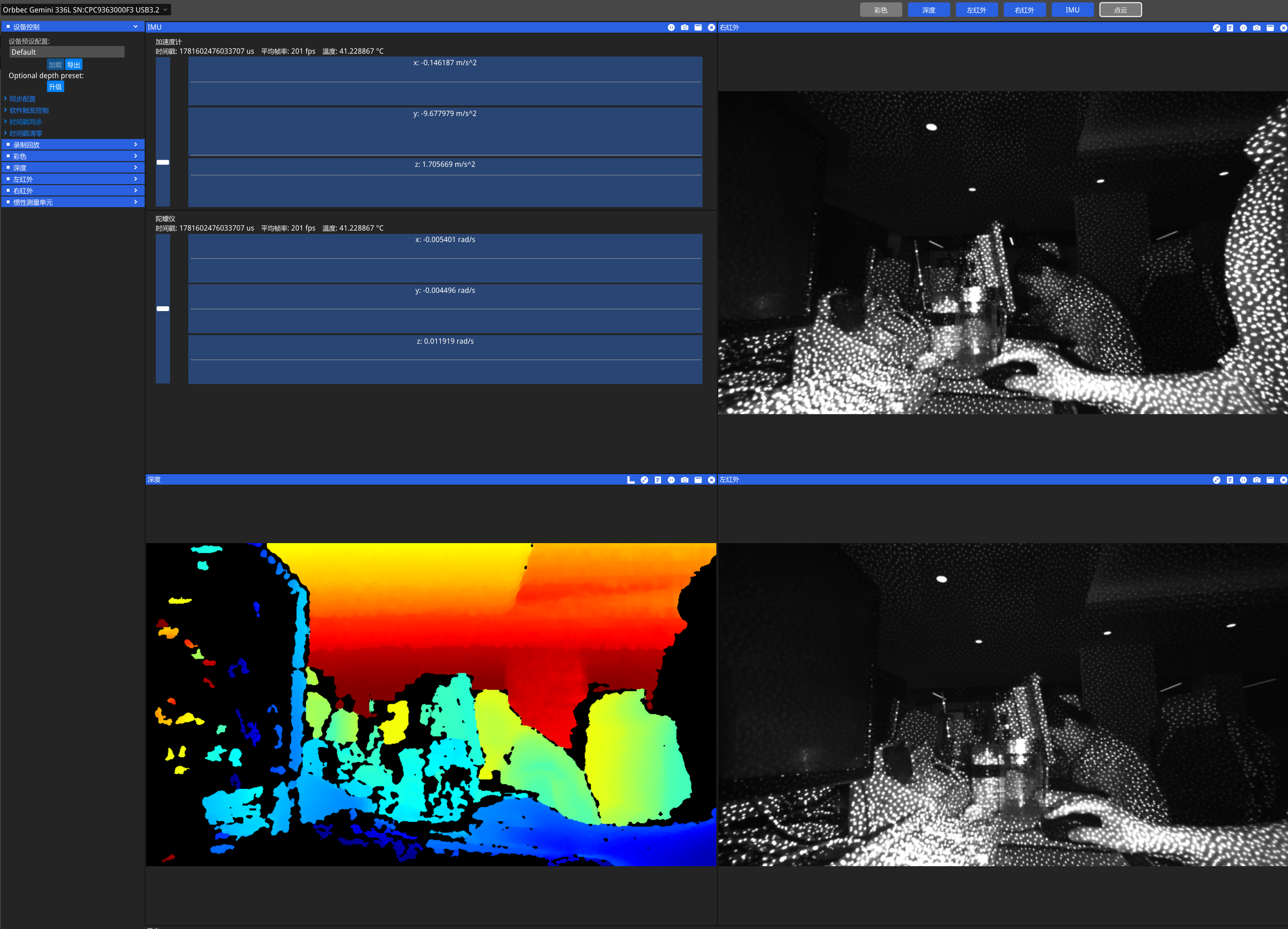
Task: Click the 升级 upgrade button
Action: pyautogui.click(x=55, y=87)
